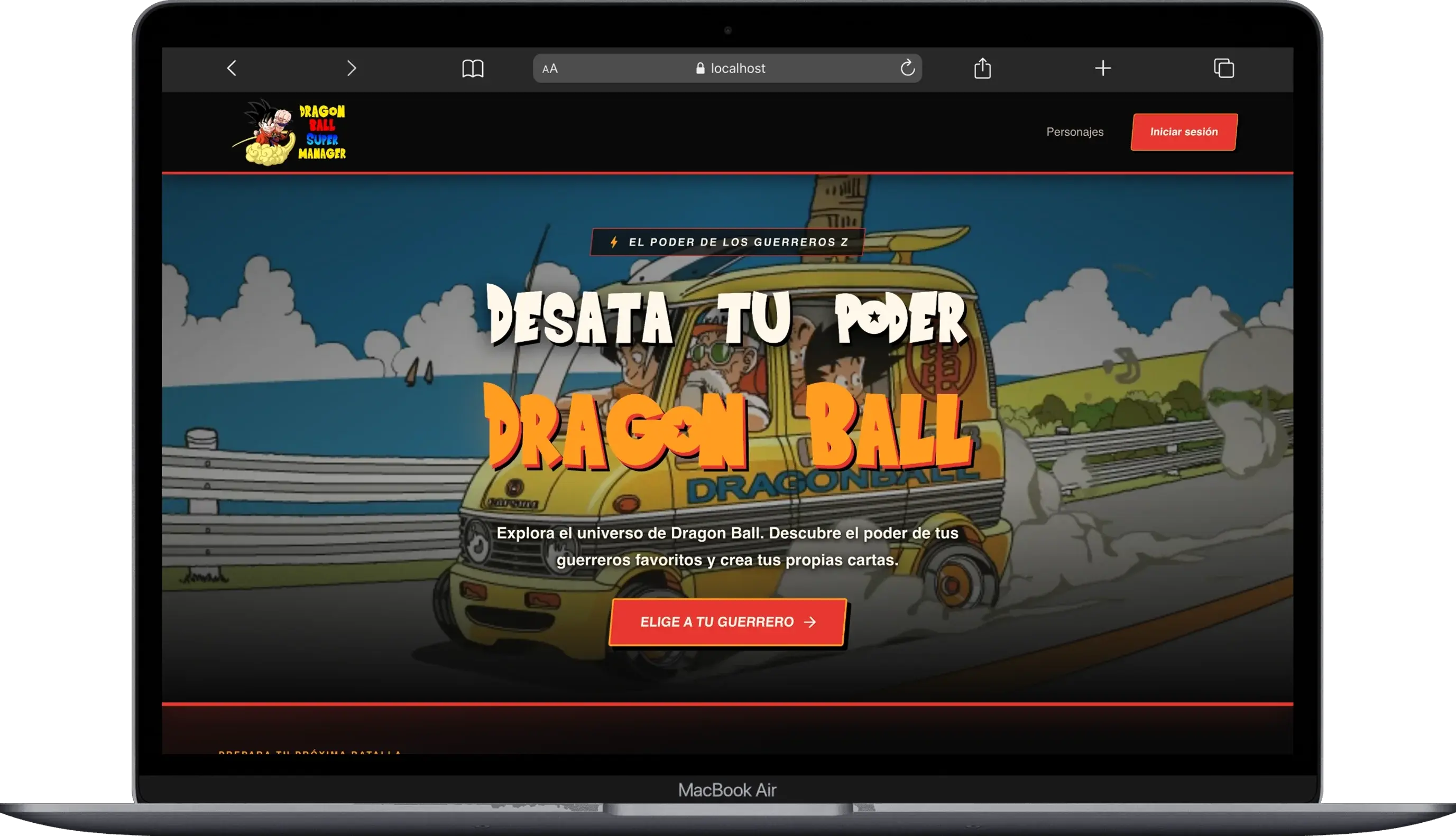Click the padlock icon beside localhost
The image size is (1456, 836).
pos(700,68)
